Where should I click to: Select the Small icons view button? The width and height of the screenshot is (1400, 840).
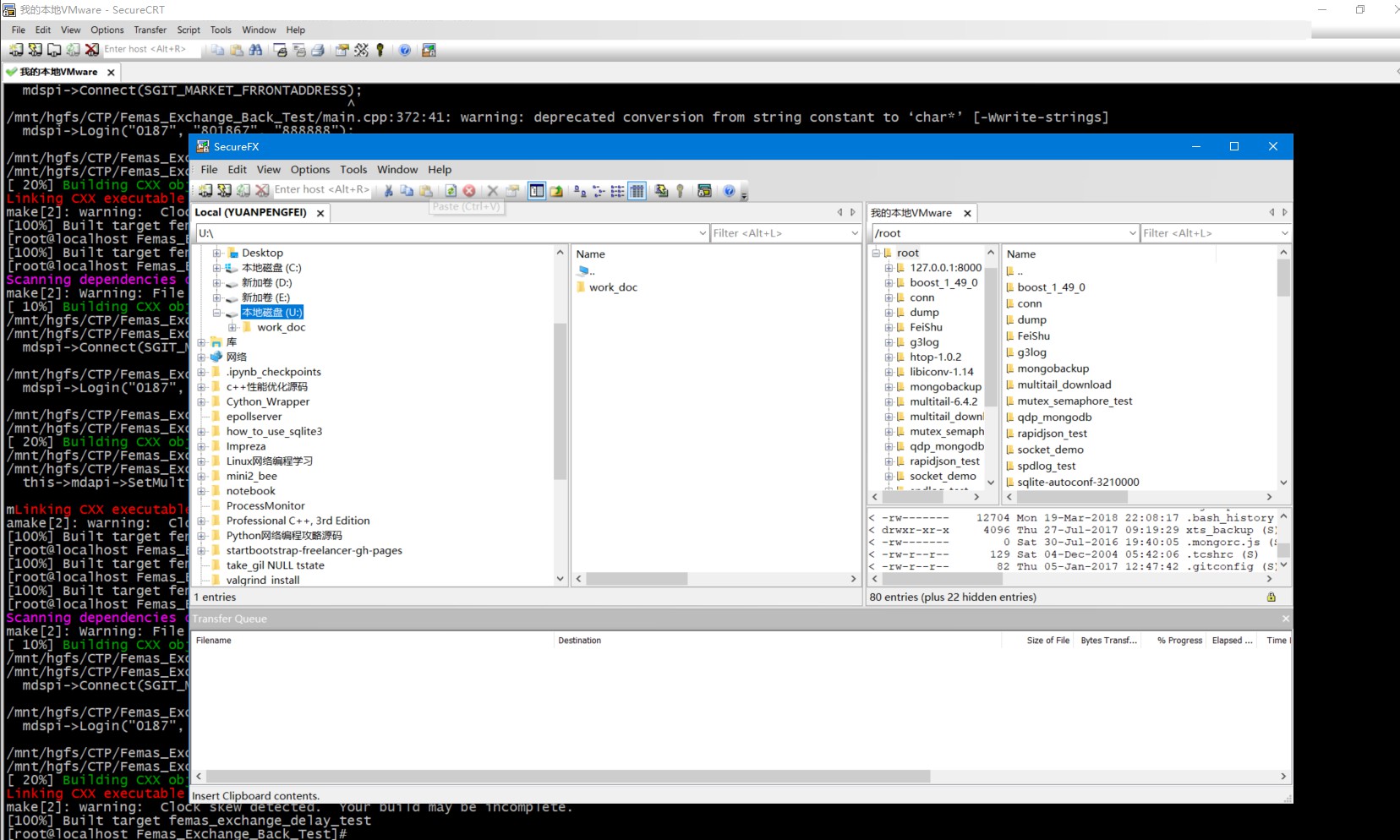click(599, 191)
